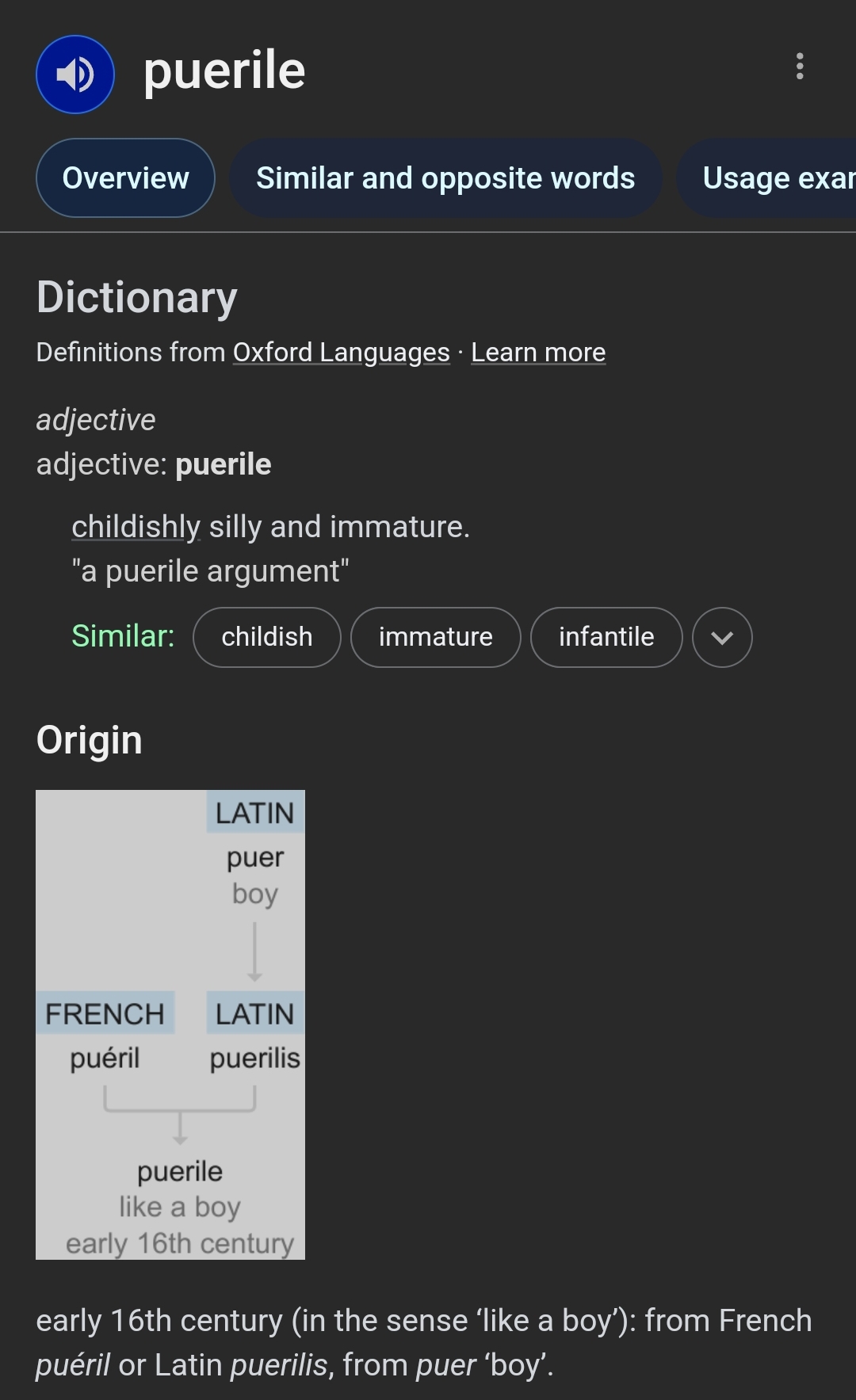The image size is (856, 1400).
Task: Click the puéril word in the diagram
Action: pyautogui.click(x=105, y=1059)
